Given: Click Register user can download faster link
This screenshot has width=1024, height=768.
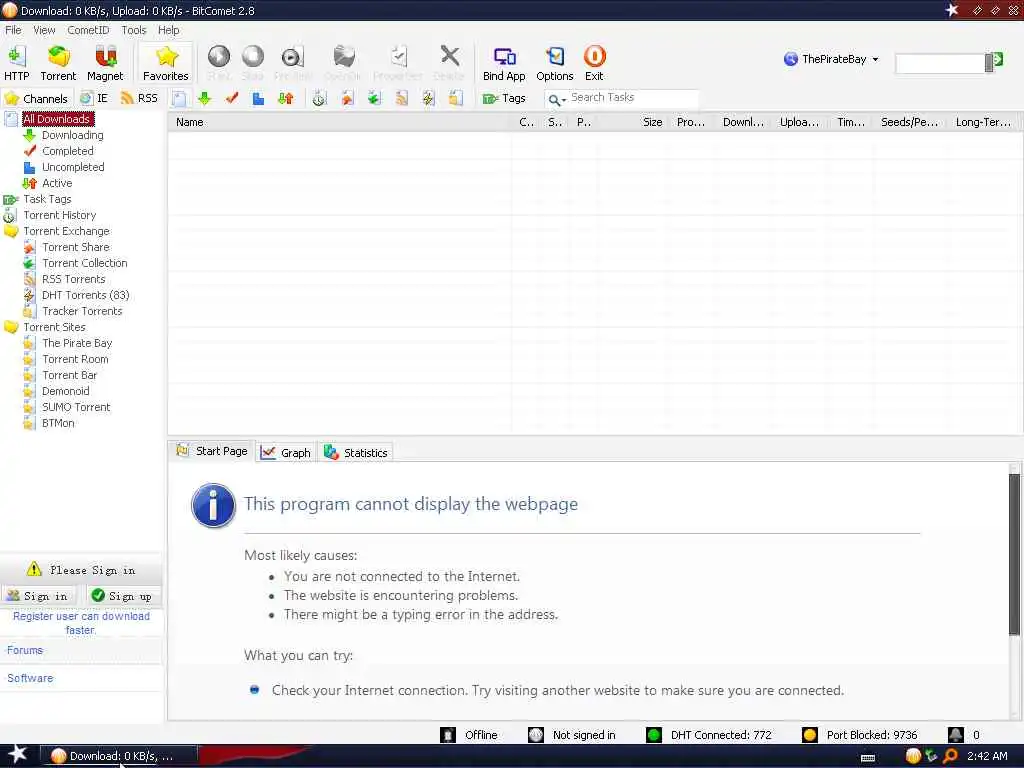Looking at the screenshot, I should [x=82, y=623].
